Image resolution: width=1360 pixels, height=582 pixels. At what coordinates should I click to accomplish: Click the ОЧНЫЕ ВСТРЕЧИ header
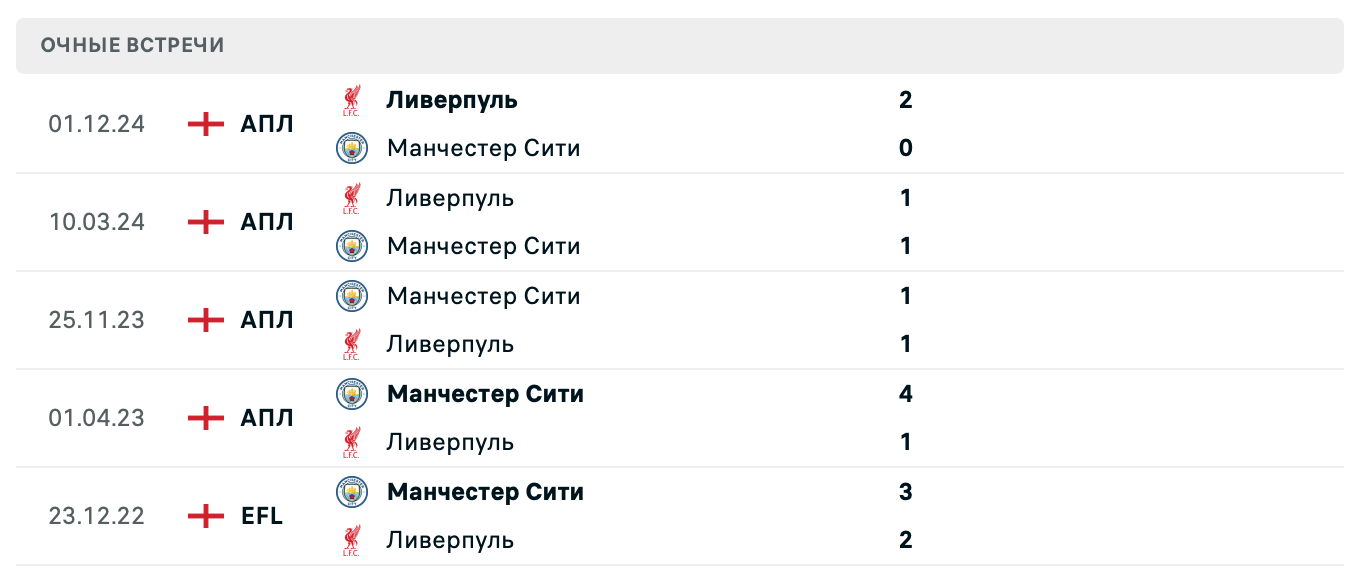tap(131, 44)
